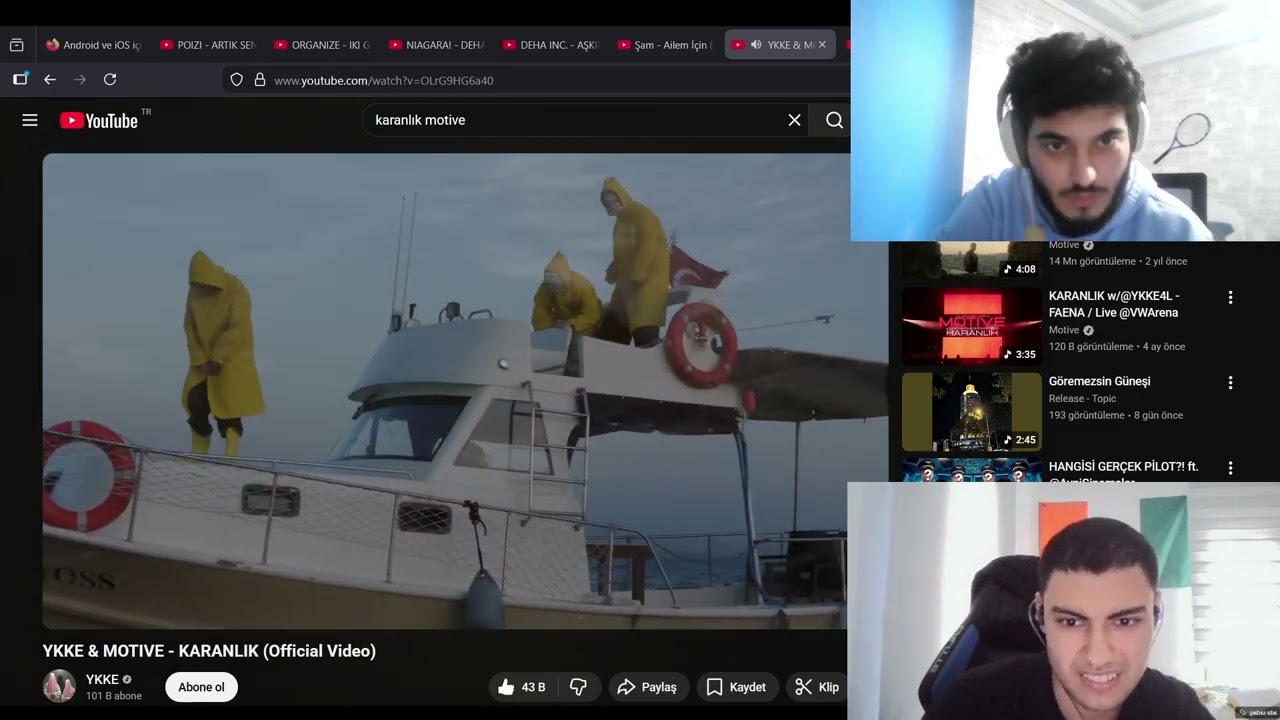1280x720 pixels.
Task: Open the Motive channel under the KARANLIK live video
Action: click(1064, 330)
